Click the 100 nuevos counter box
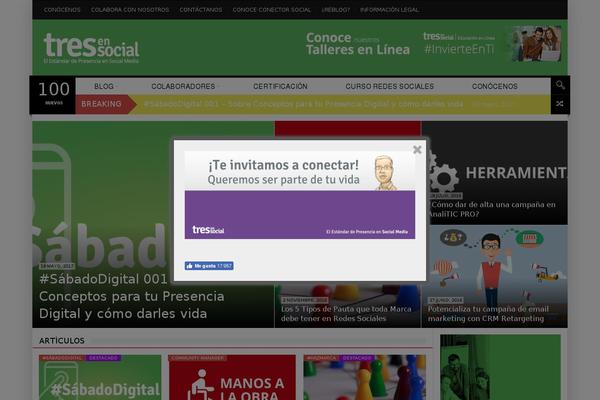 click(x=54, y=95)
